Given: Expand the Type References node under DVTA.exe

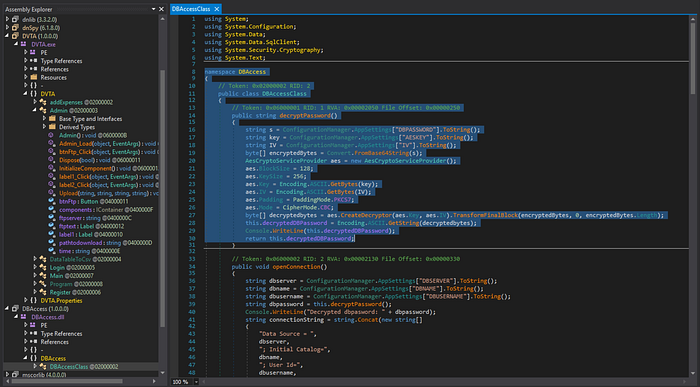Looking at the screenshot, I should tap(25, 61).
